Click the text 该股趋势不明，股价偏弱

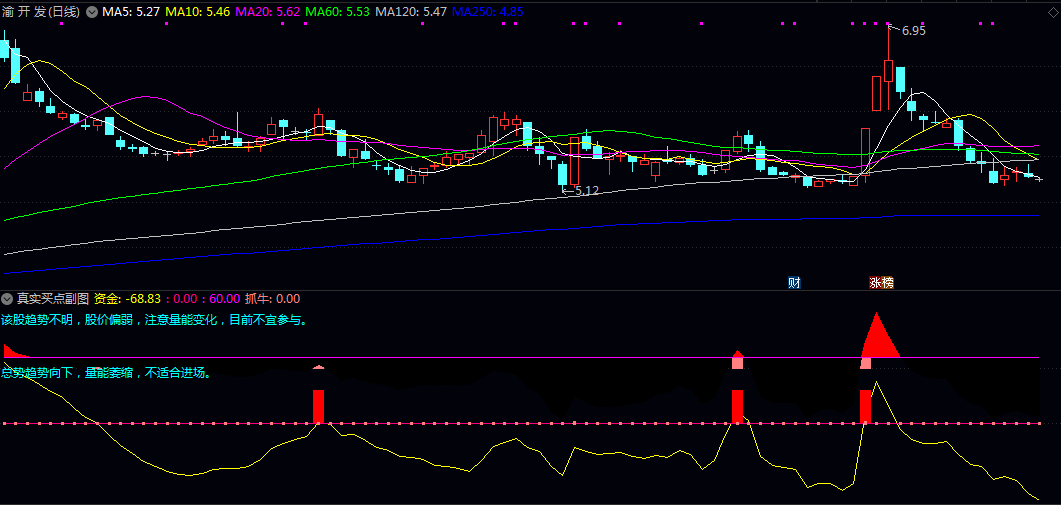tap(68, 320)
